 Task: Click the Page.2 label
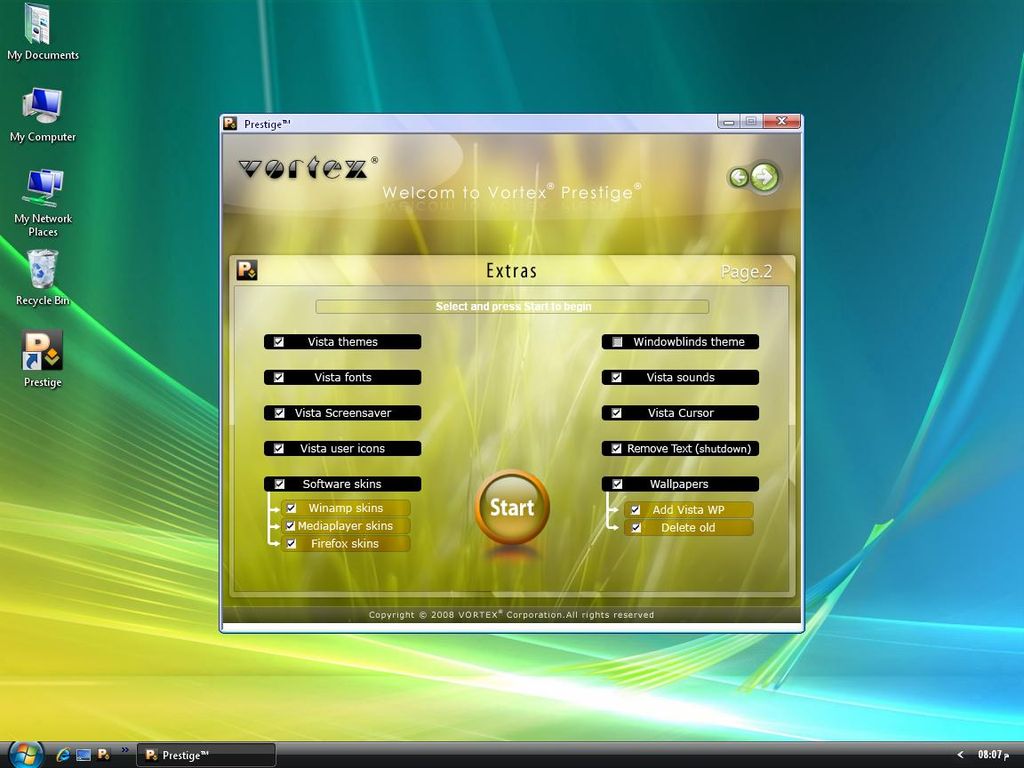[746, 272]
